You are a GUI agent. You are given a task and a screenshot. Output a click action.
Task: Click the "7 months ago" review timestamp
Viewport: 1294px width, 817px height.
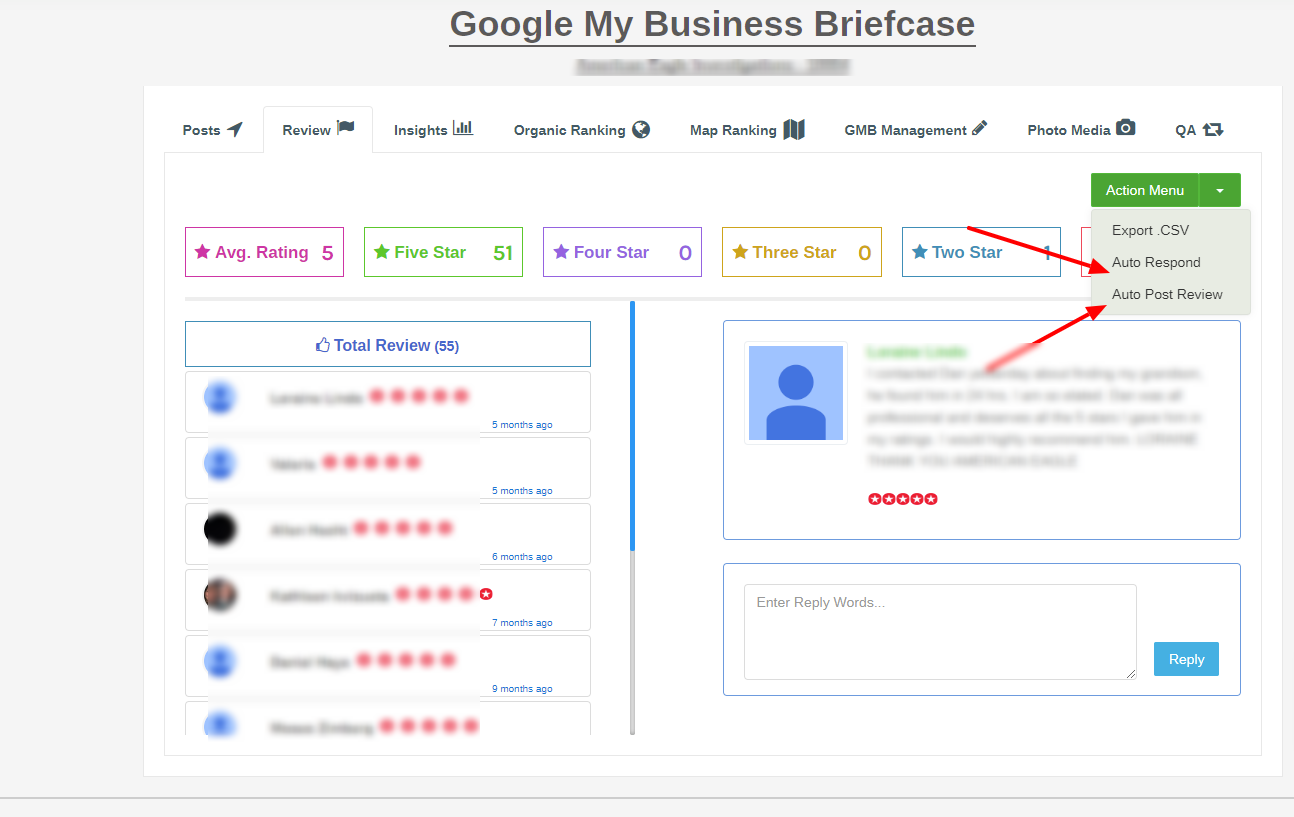coord(522,623)
